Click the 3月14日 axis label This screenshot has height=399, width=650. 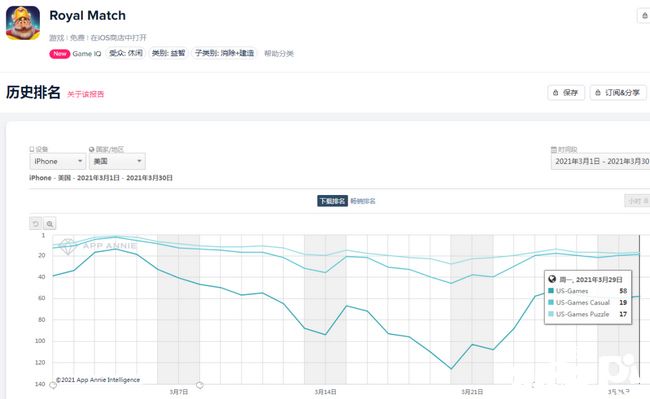(325, 392)
